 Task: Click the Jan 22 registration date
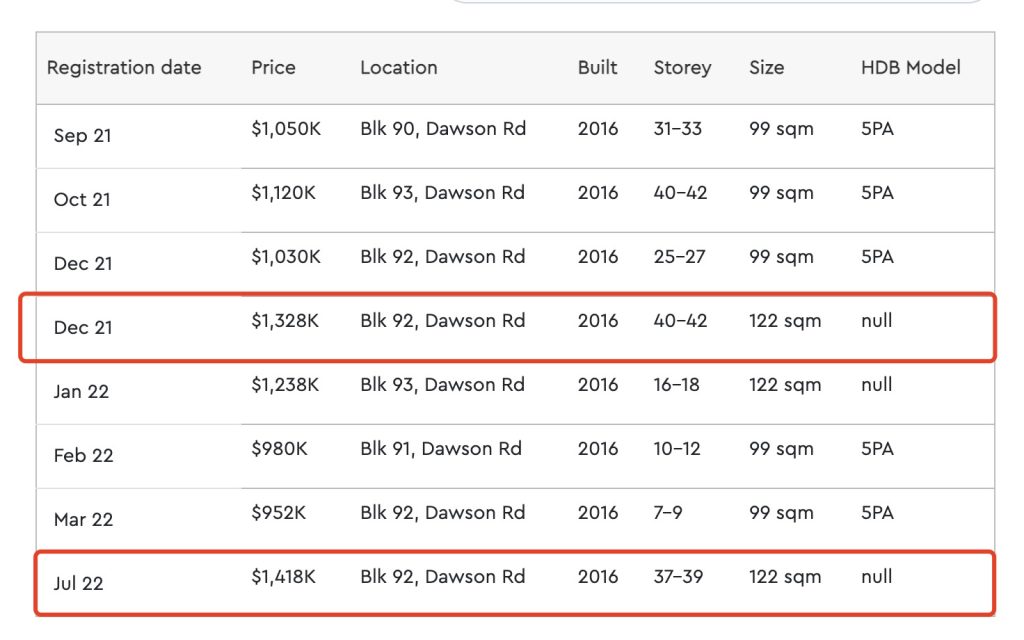pos(81,392)
